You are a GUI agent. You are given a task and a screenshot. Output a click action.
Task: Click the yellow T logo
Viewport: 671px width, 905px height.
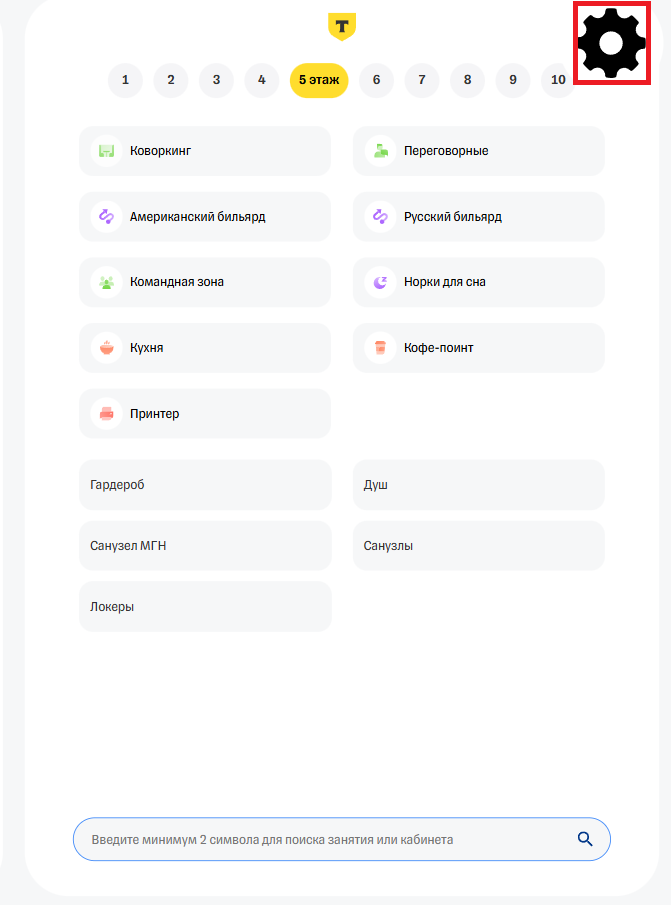342,26
